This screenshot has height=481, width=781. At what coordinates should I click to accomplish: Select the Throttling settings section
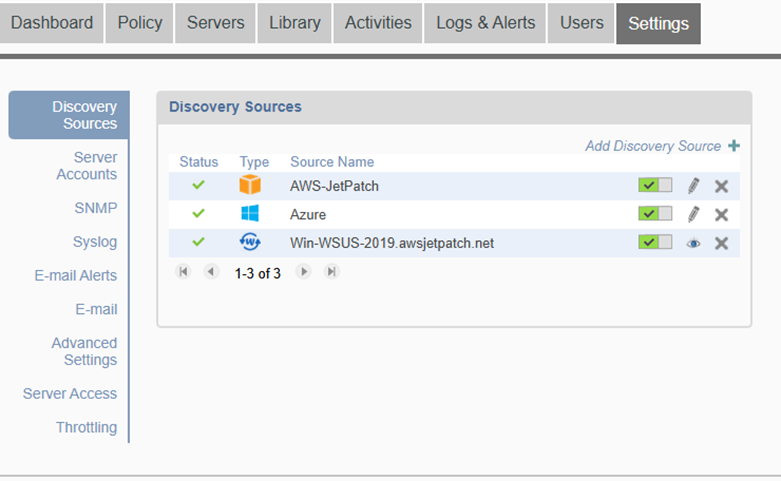[86, 427]
